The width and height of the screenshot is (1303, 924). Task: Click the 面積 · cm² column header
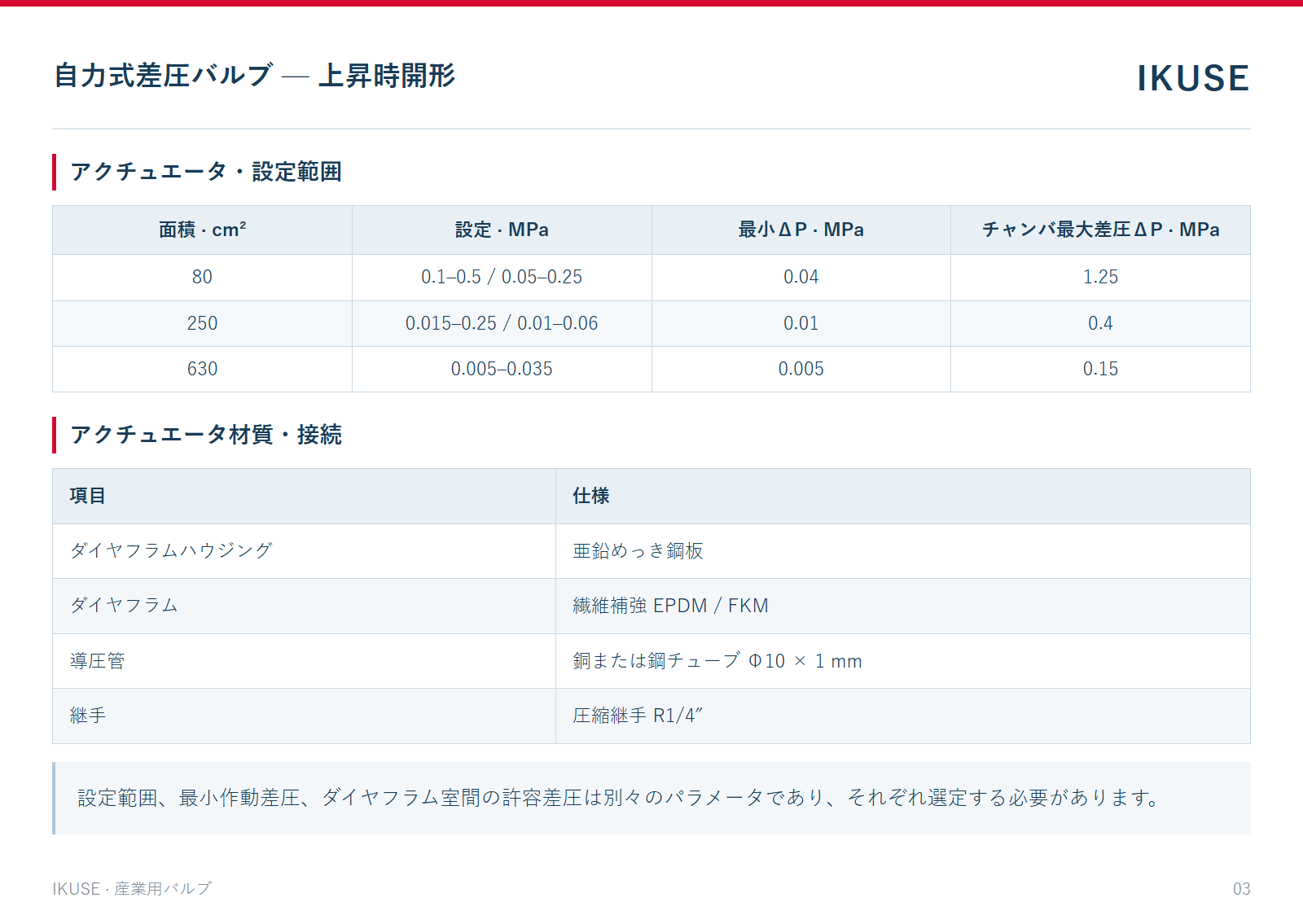coord(202,230)
